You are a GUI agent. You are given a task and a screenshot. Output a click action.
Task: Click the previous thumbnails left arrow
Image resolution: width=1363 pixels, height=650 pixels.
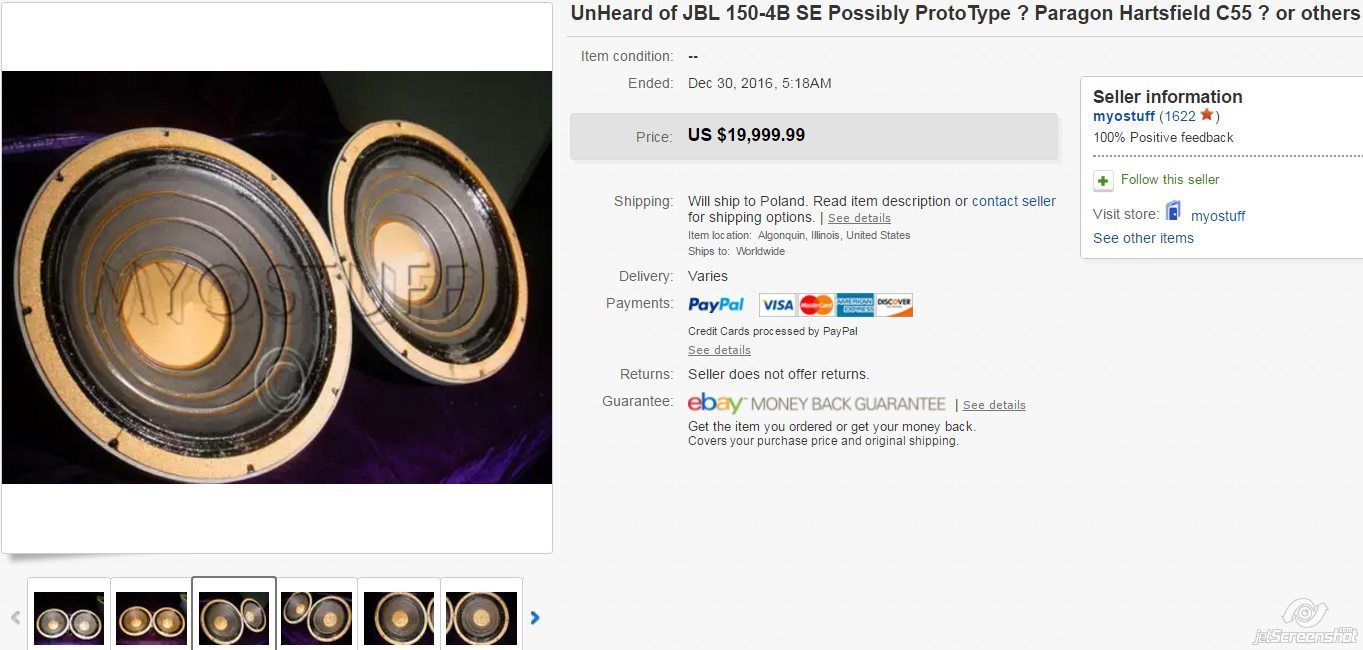(15, 618)
